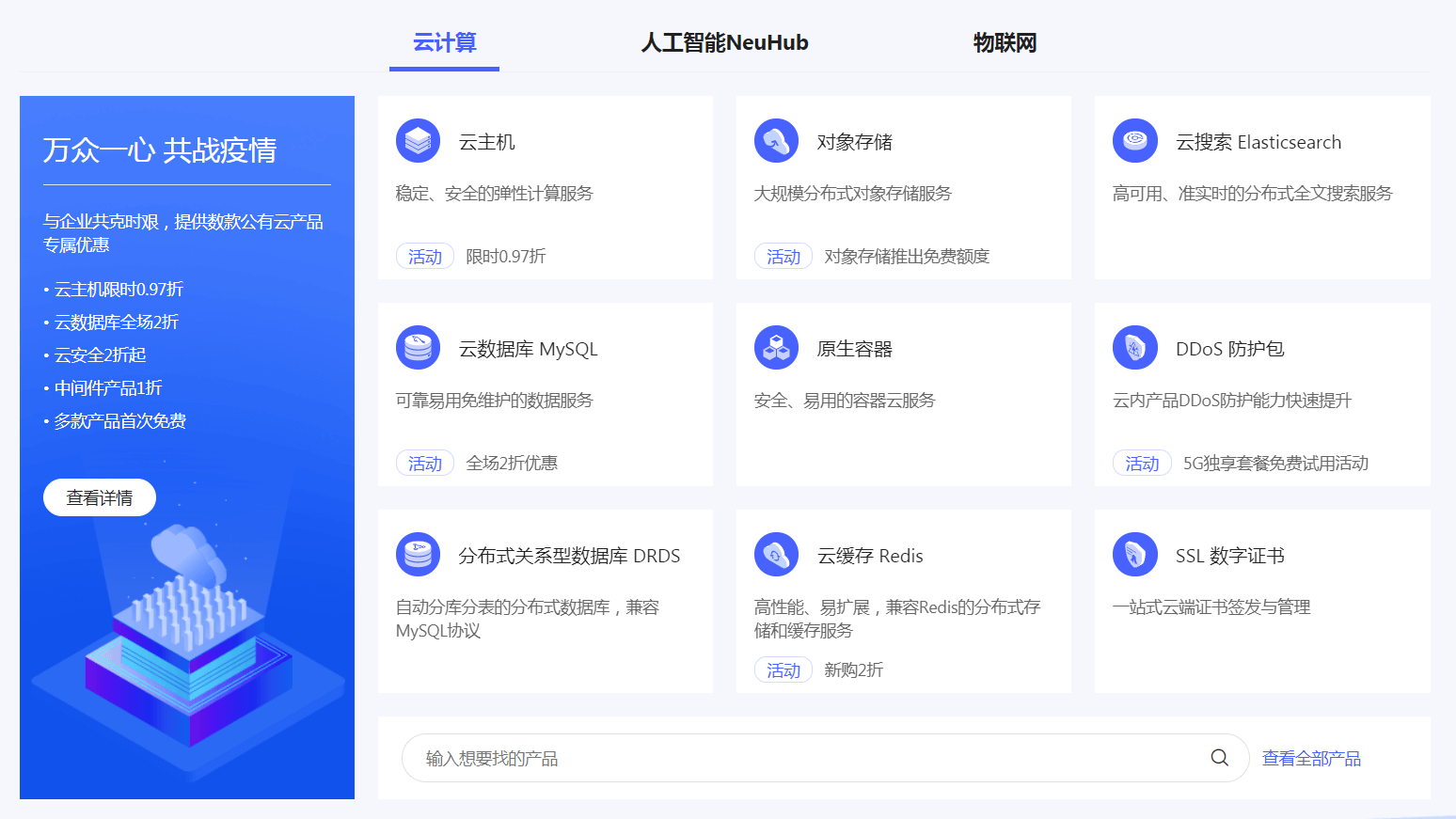Open the 云主机 product title

[487, 142]
